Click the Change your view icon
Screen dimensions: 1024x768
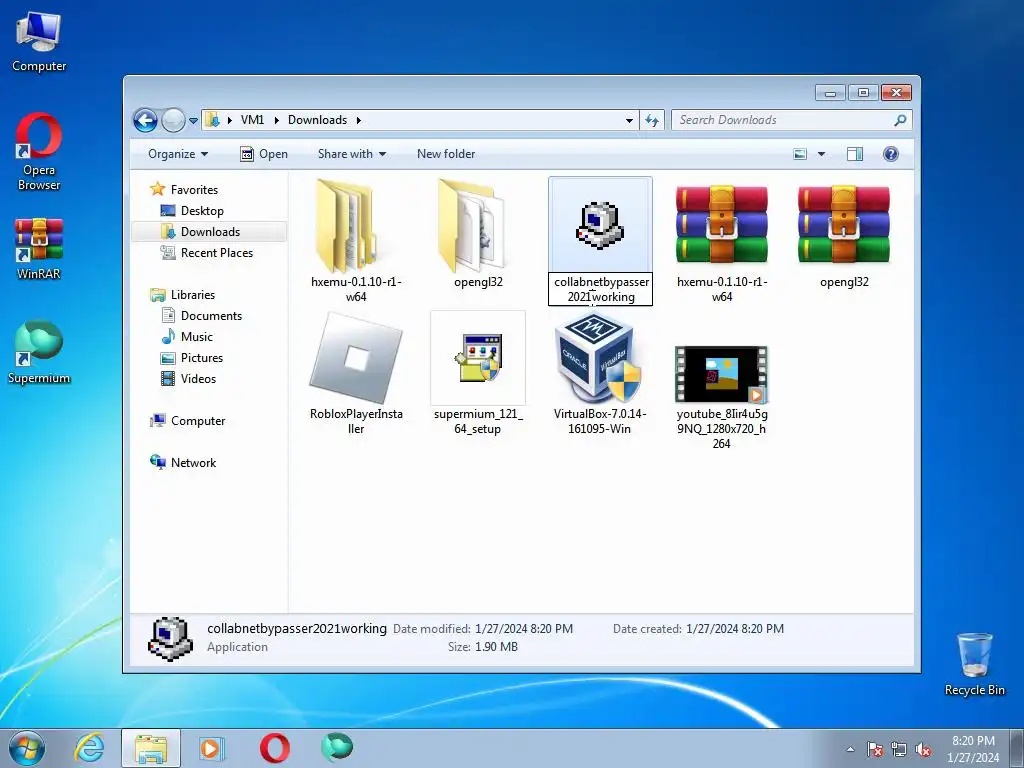point(800,154)
